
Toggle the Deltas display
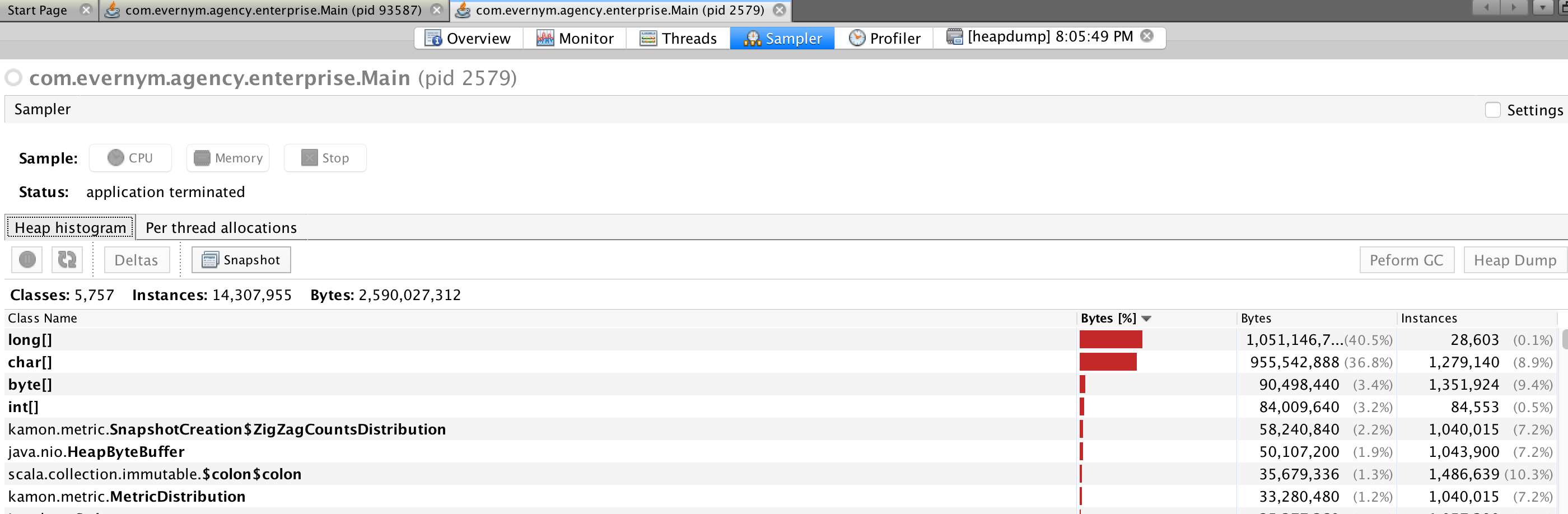(136, 259)
